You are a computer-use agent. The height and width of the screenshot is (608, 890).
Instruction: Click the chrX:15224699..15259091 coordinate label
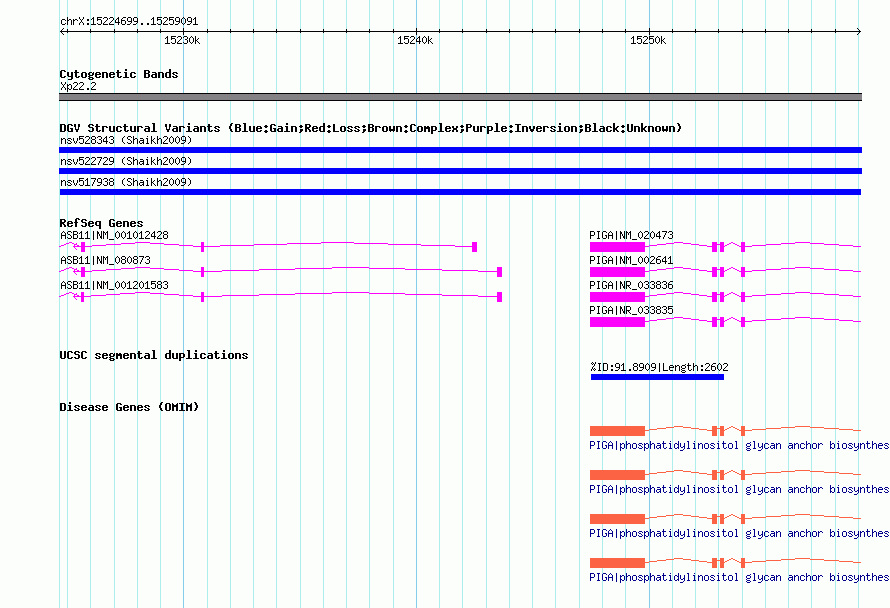click(x=129, y=22)
